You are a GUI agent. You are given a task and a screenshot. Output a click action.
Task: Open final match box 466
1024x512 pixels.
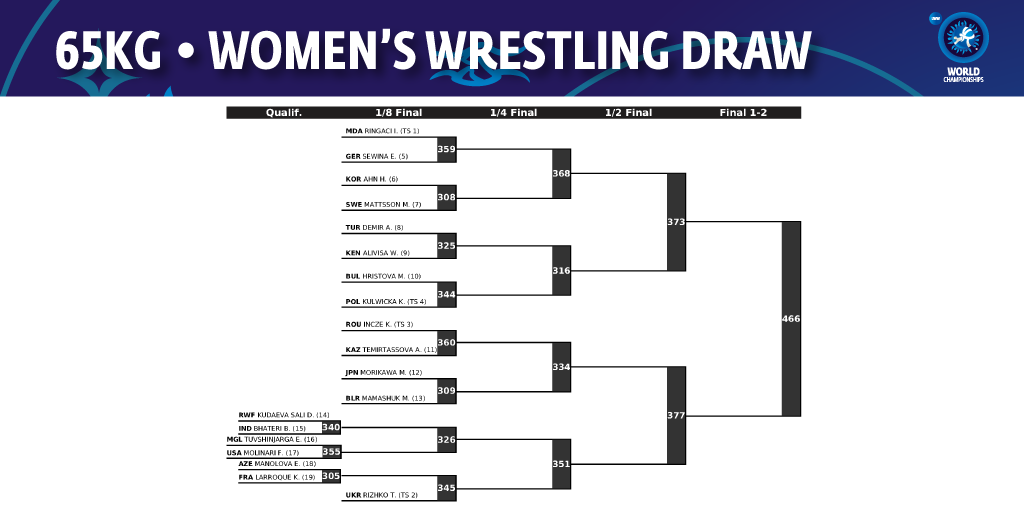pyautogui.click(x=791, y=319)
